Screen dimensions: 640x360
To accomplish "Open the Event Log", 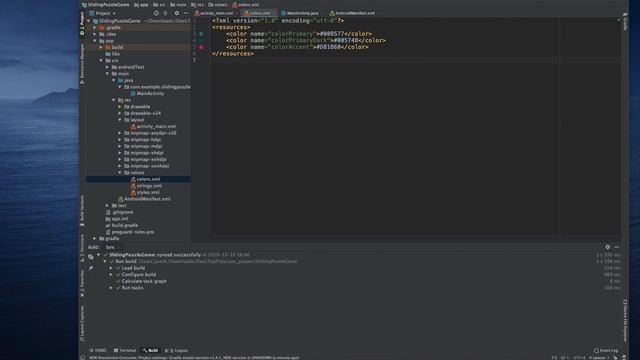I will pyautogui.click(x=606, y=350).
